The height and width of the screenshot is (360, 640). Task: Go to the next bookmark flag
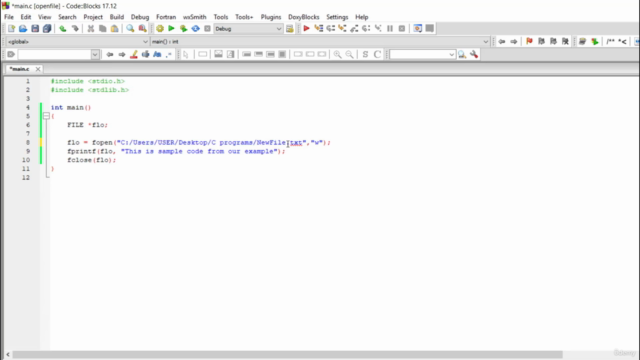coord(553,42)
